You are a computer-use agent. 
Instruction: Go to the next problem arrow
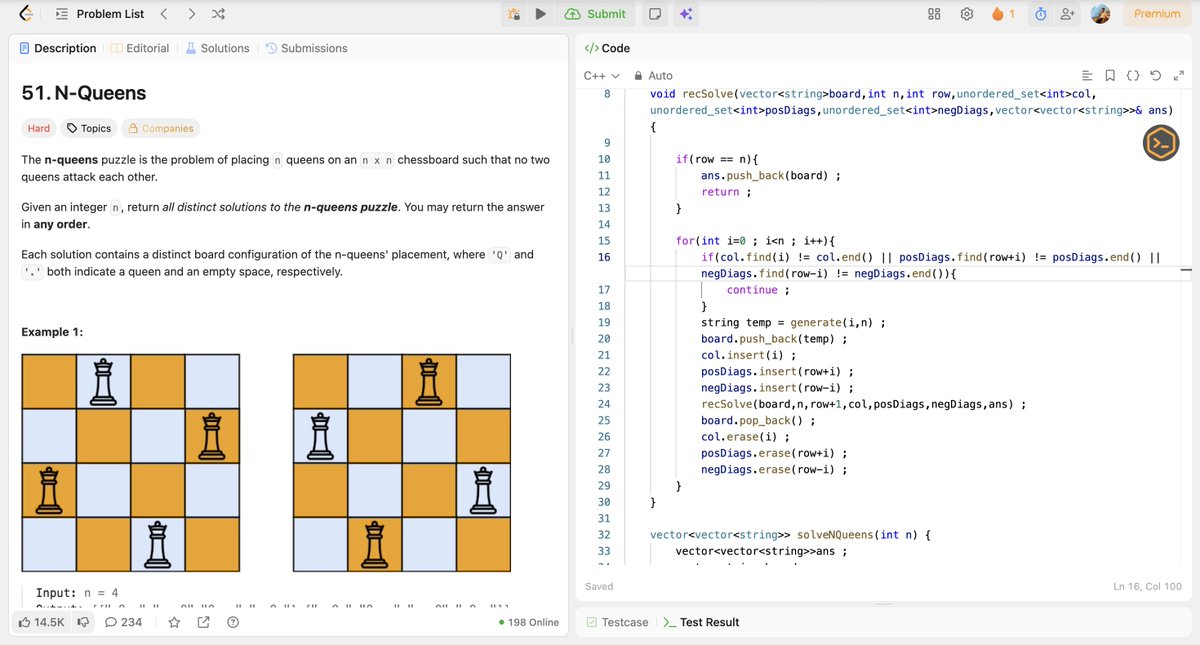[x=191, y=14]
